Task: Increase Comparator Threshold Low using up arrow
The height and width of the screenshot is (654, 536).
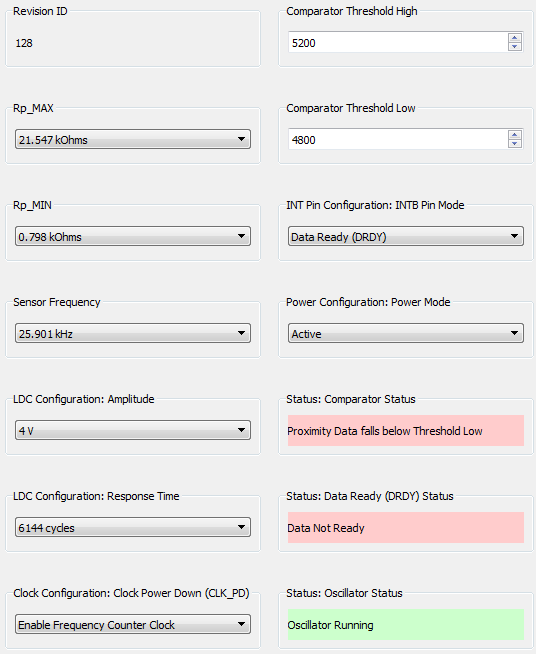Action: pos(514,135)
